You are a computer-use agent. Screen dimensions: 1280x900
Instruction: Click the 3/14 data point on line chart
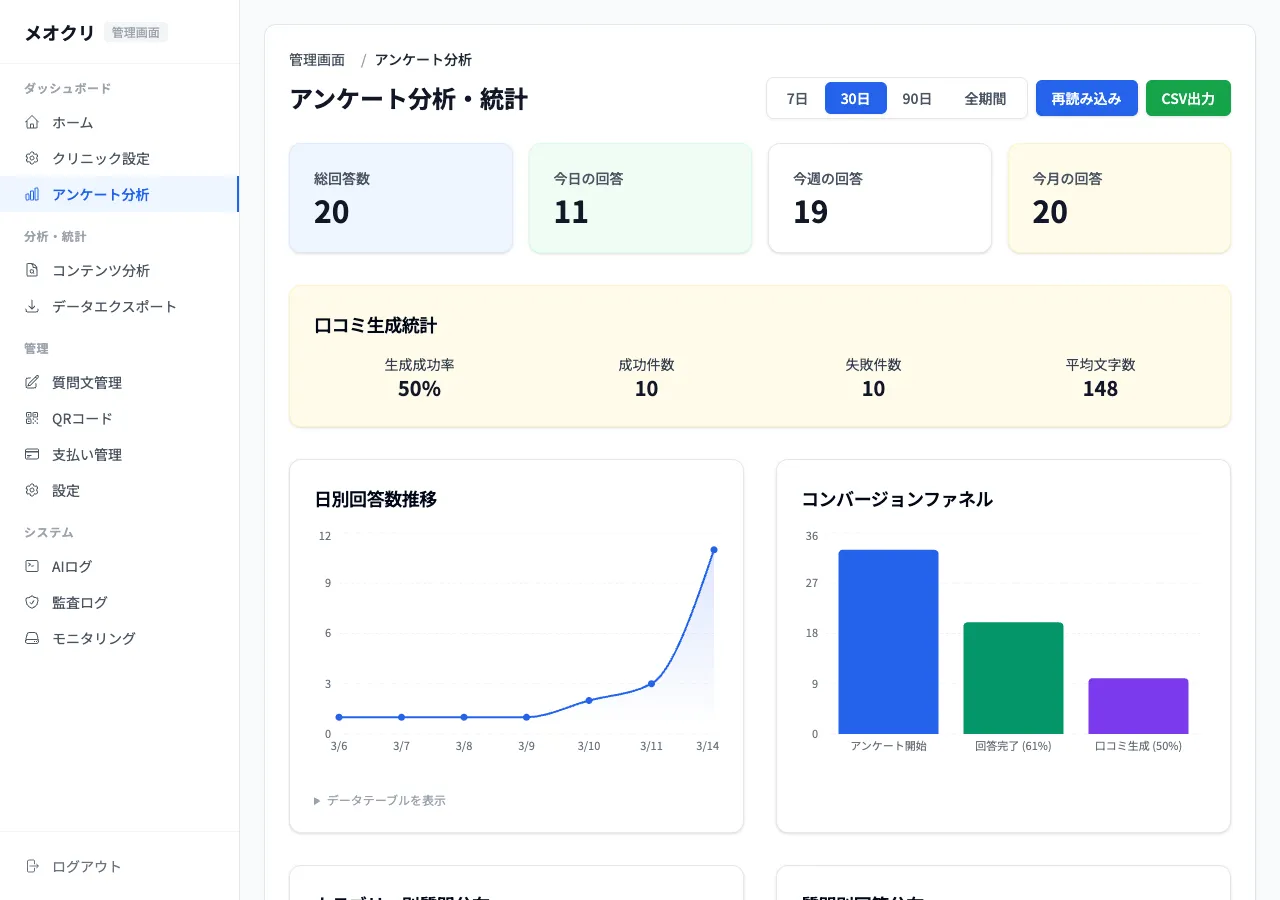coord(714,550)
